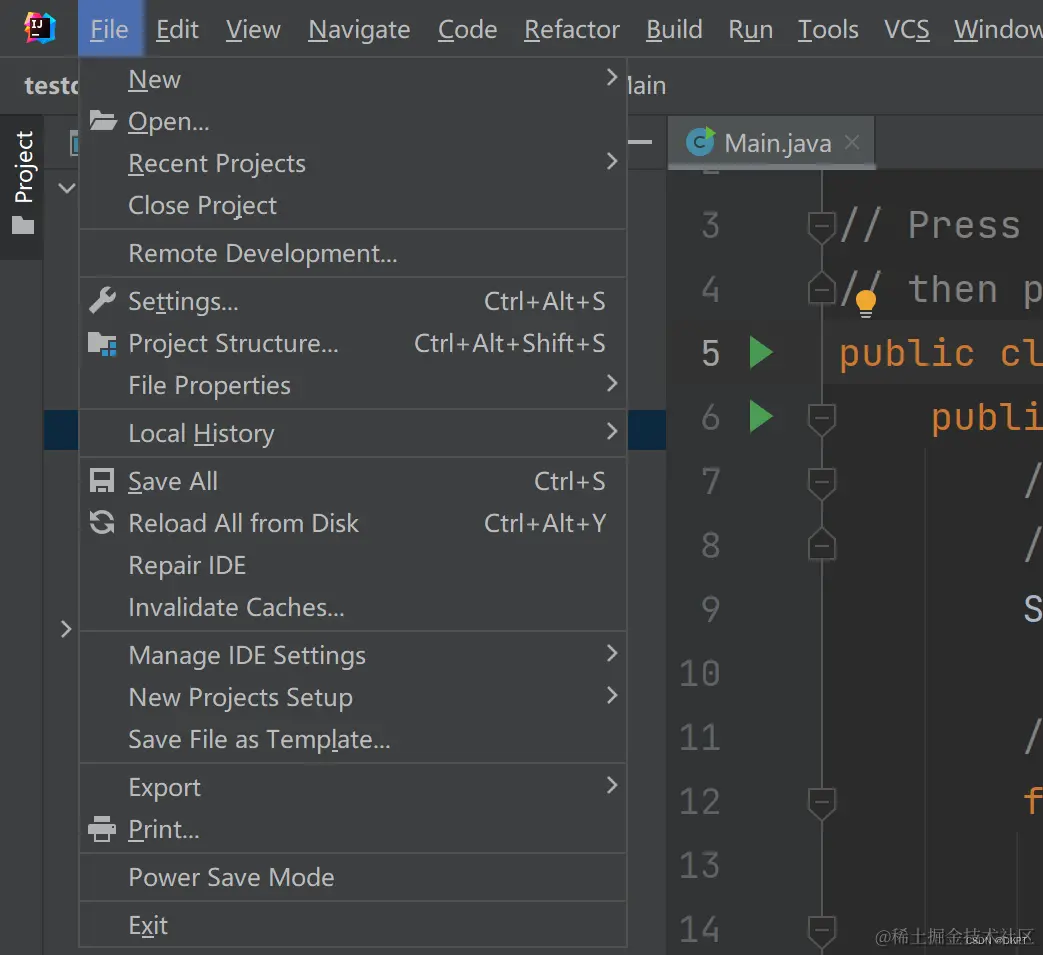Expand the Local History submenu

click(x=201, y=433)
